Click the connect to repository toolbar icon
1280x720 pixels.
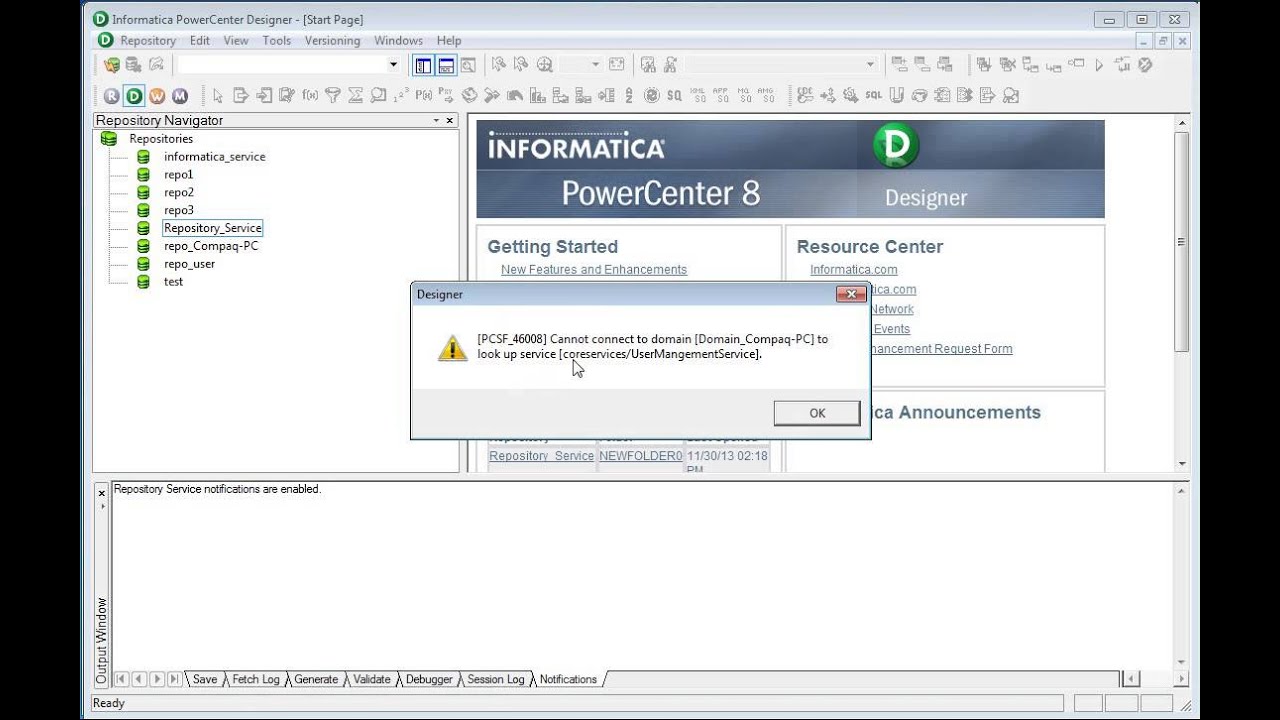(112, 65)
